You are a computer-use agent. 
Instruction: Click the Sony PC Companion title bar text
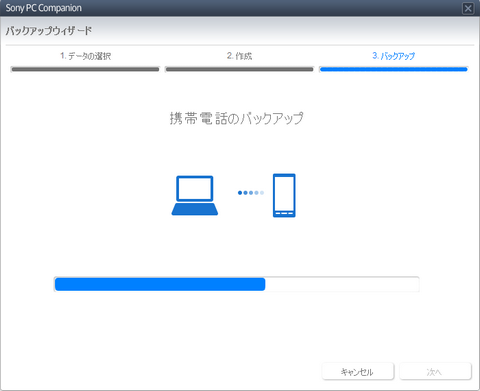(x=44, y=8)
